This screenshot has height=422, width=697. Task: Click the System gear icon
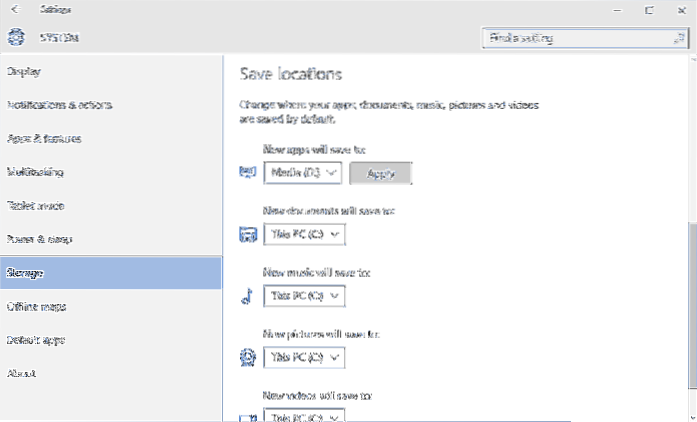(16, 37)
